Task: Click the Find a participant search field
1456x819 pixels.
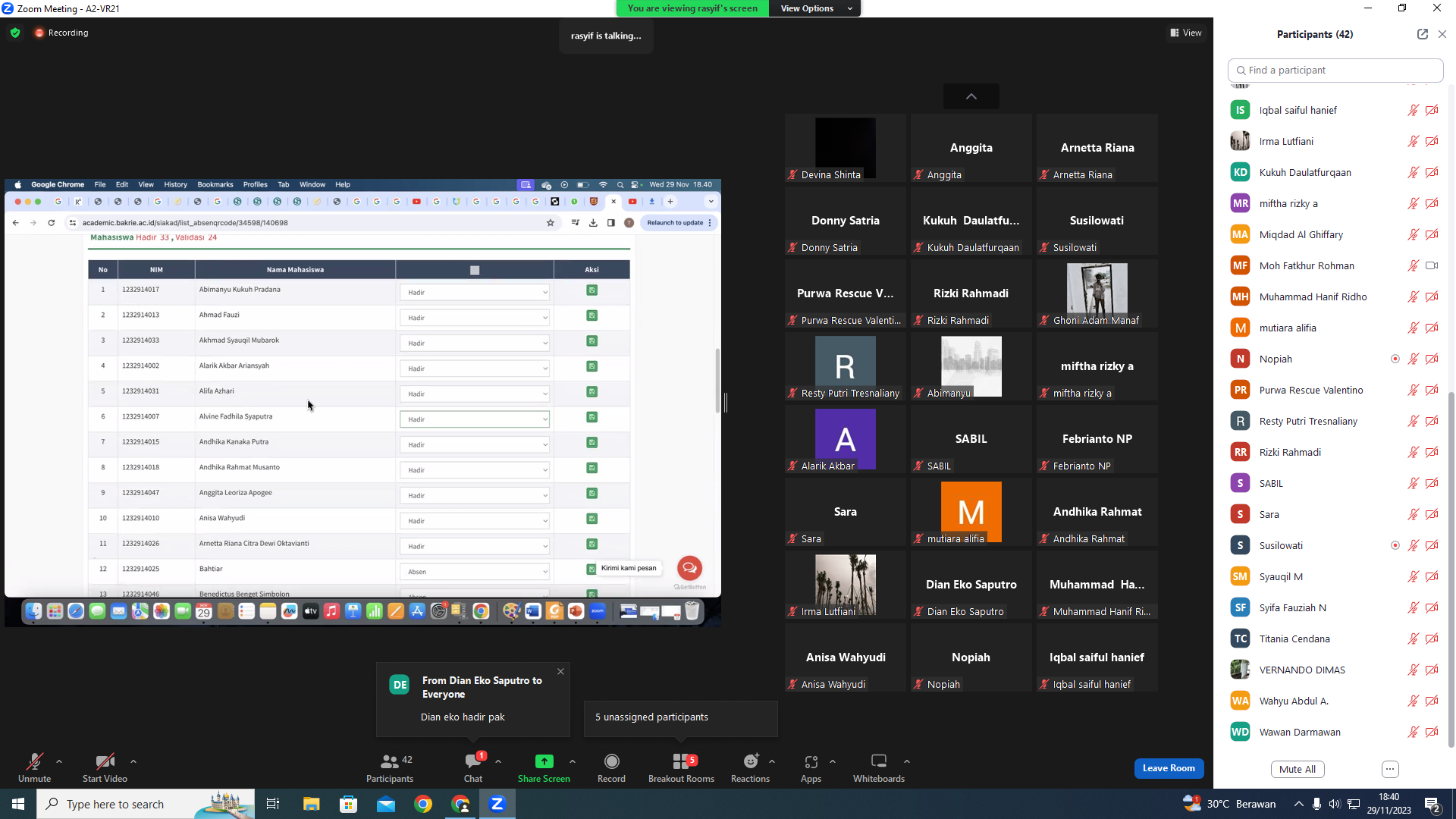Action: coord(1335,70)
